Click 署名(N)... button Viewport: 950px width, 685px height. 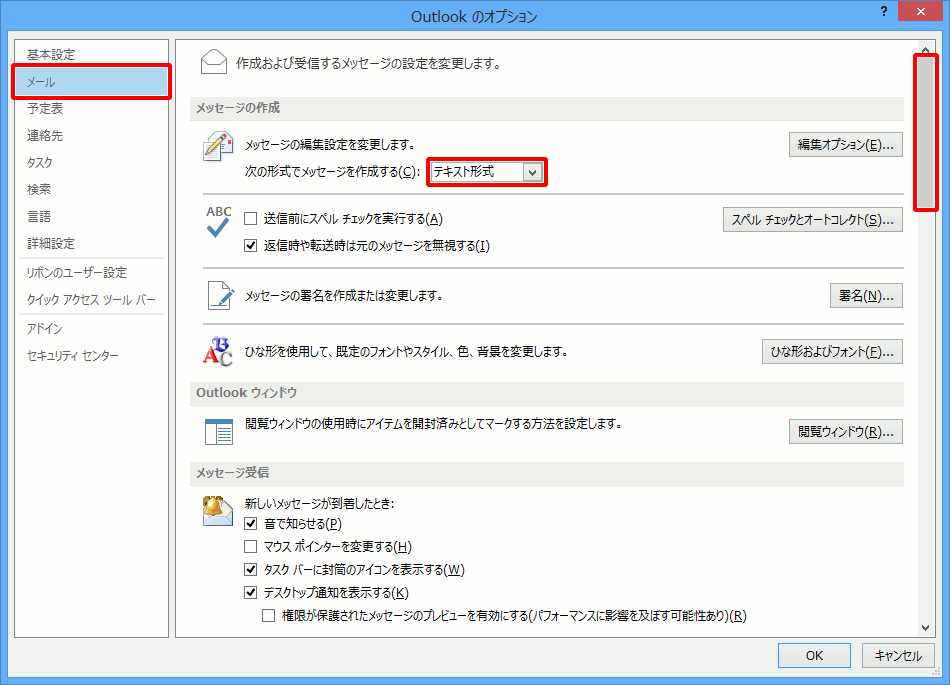click(866, 296)
